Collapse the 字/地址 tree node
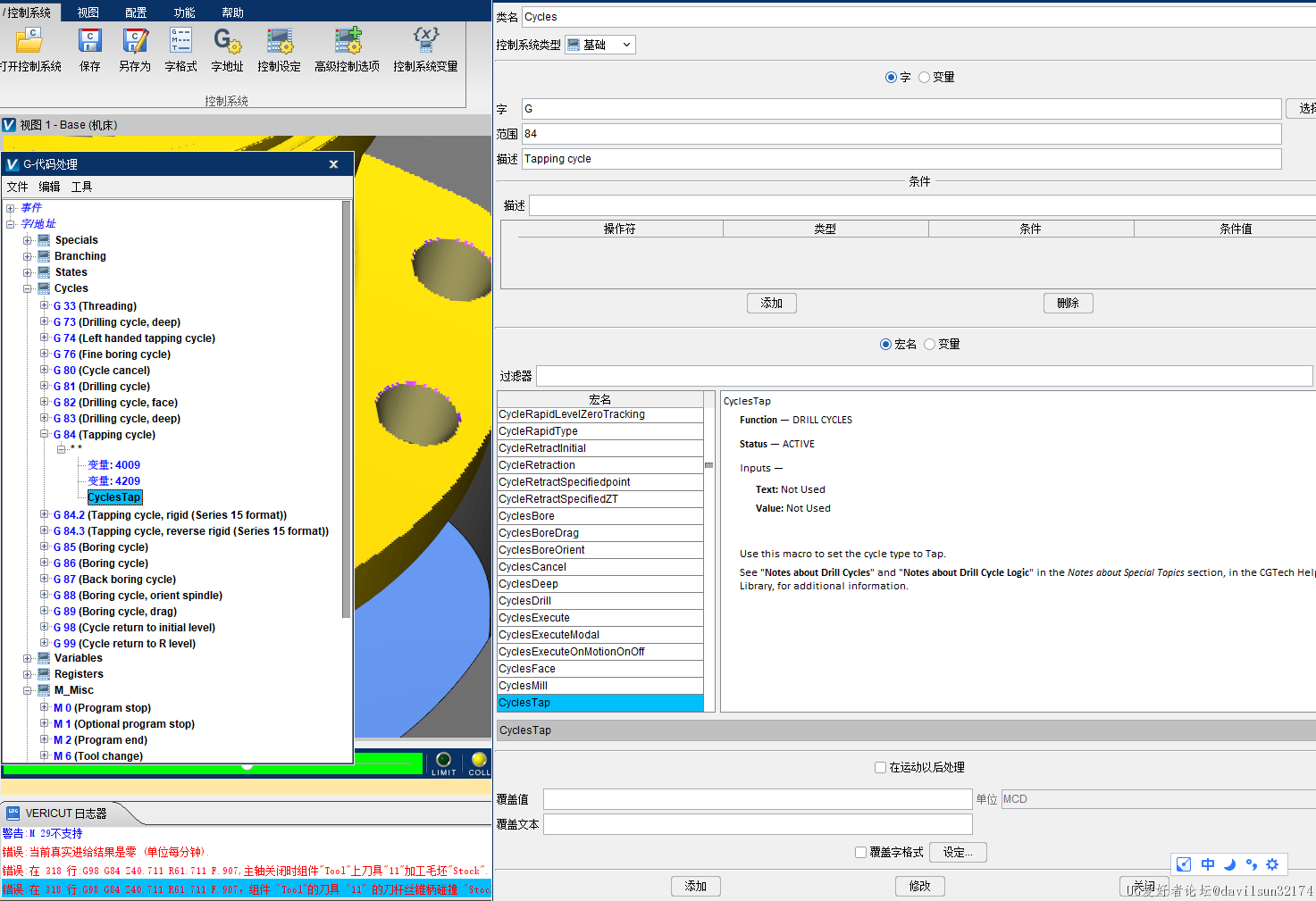 [11, 224]
